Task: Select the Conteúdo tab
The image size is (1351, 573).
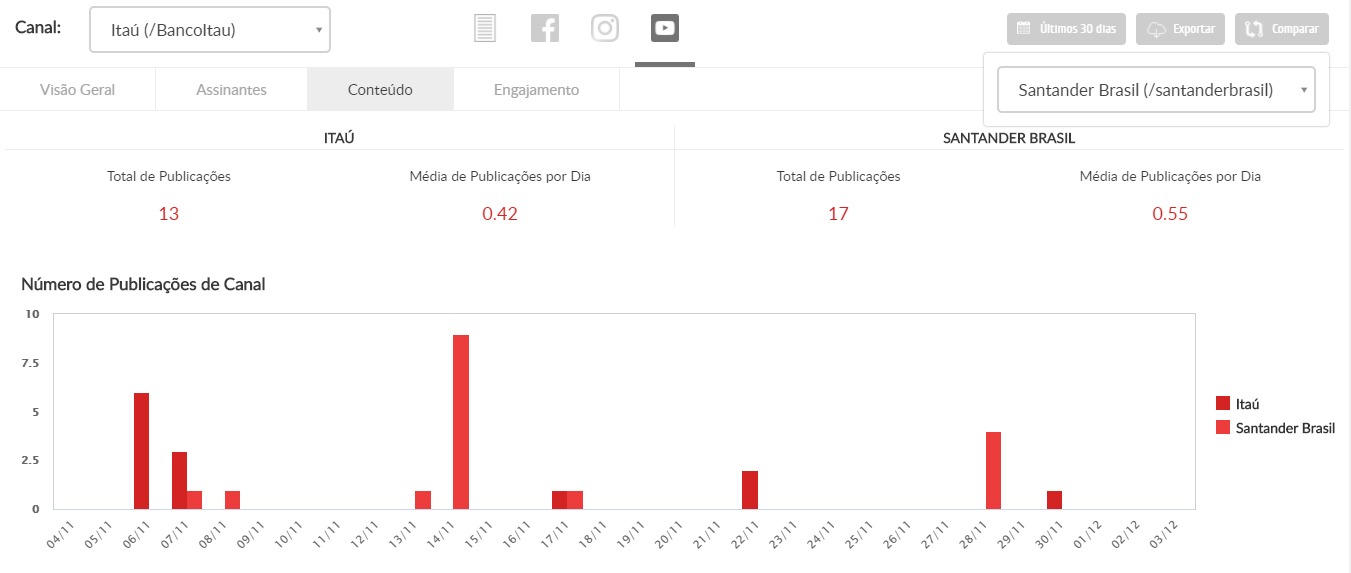Action: pos(380,90)
